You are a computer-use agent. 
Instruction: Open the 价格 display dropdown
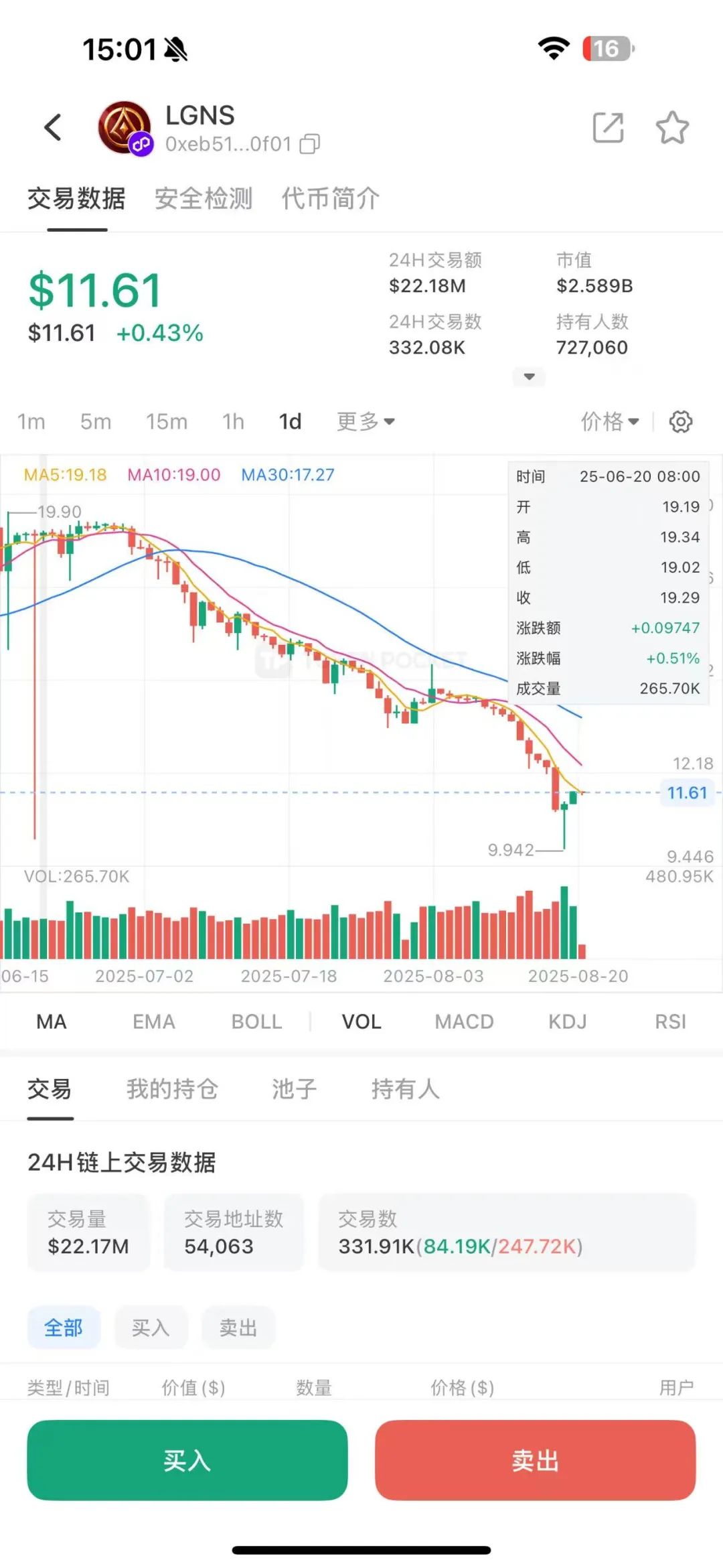[609, 422]
